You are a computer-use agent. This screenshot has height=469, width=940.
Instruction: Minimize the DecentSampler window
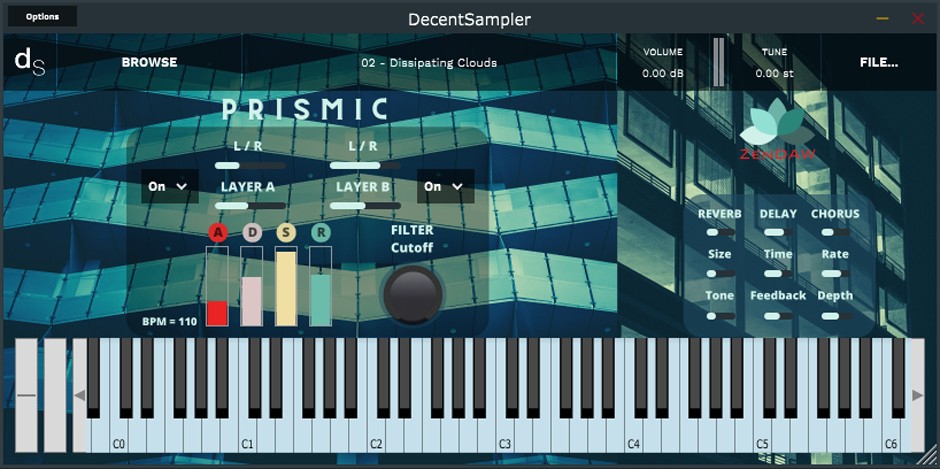(882, 19)
